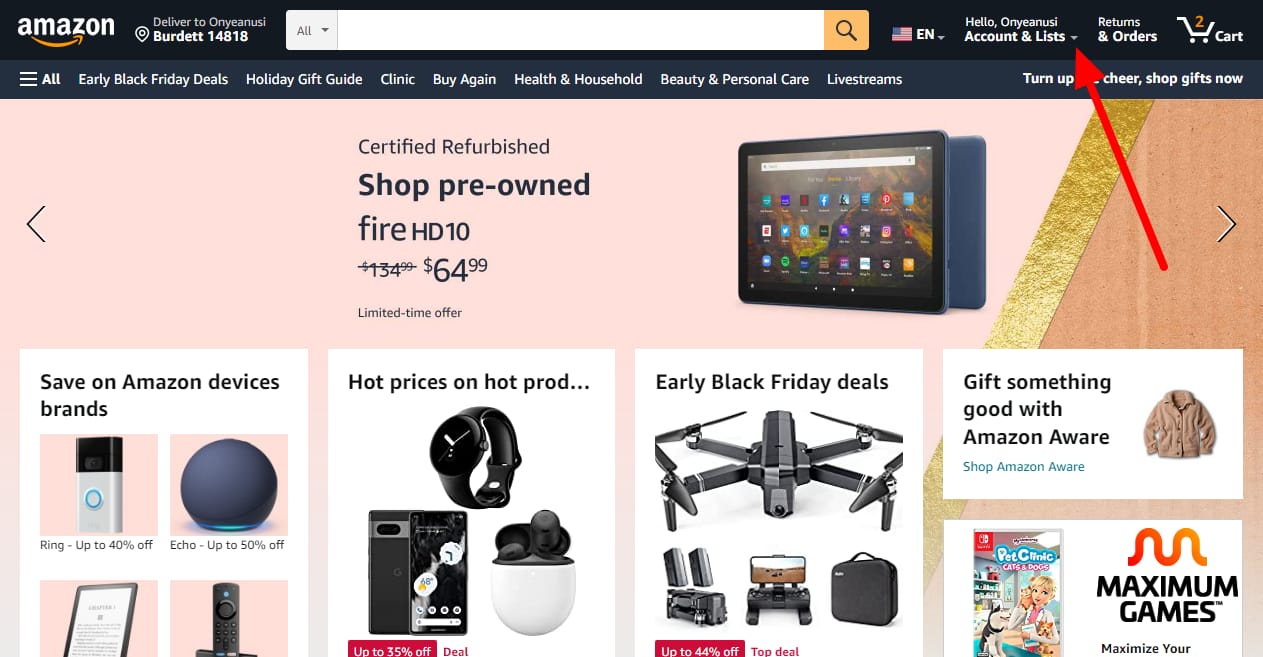Viewport: 1263px width, 657px height.
Task: Expand the All search category dropdown
Action: (312, 30)
